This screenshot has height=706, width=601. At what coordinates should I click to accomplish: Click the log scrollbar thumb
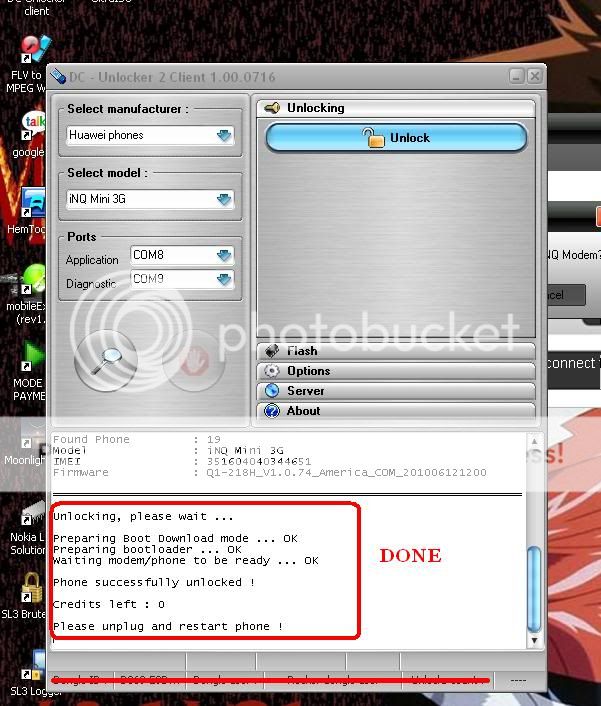(x=534, y=588)
